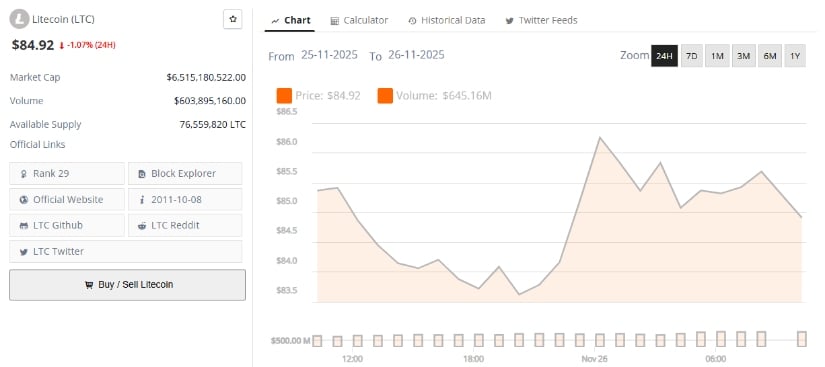
Task: Click the Twitter bird icon on Twitter Feeds tab
Action: (x=509, y=21)
